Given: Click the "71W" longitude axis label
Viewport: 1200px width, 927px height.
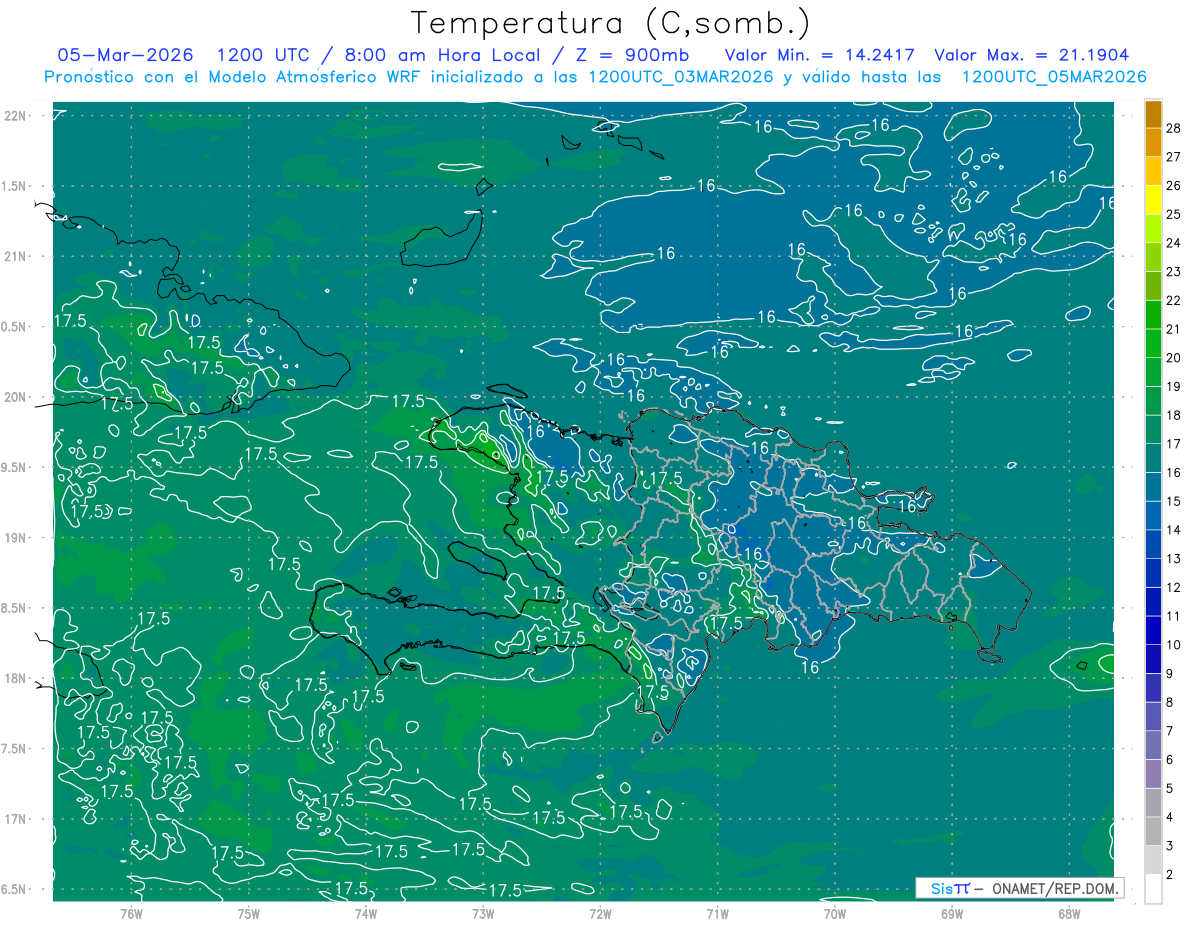Looking at the screenshot, I should (717, 913).
